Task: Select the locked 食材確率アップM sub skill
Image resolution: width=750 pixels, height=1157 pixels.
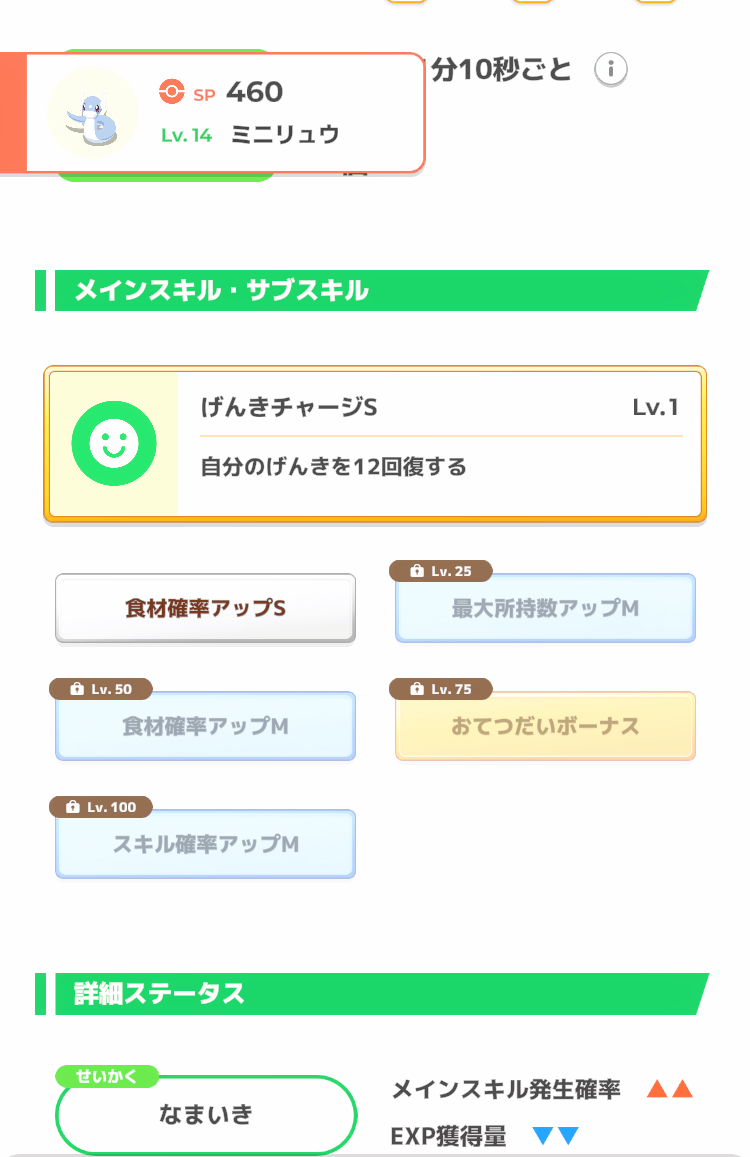Action: click(205, 726)
